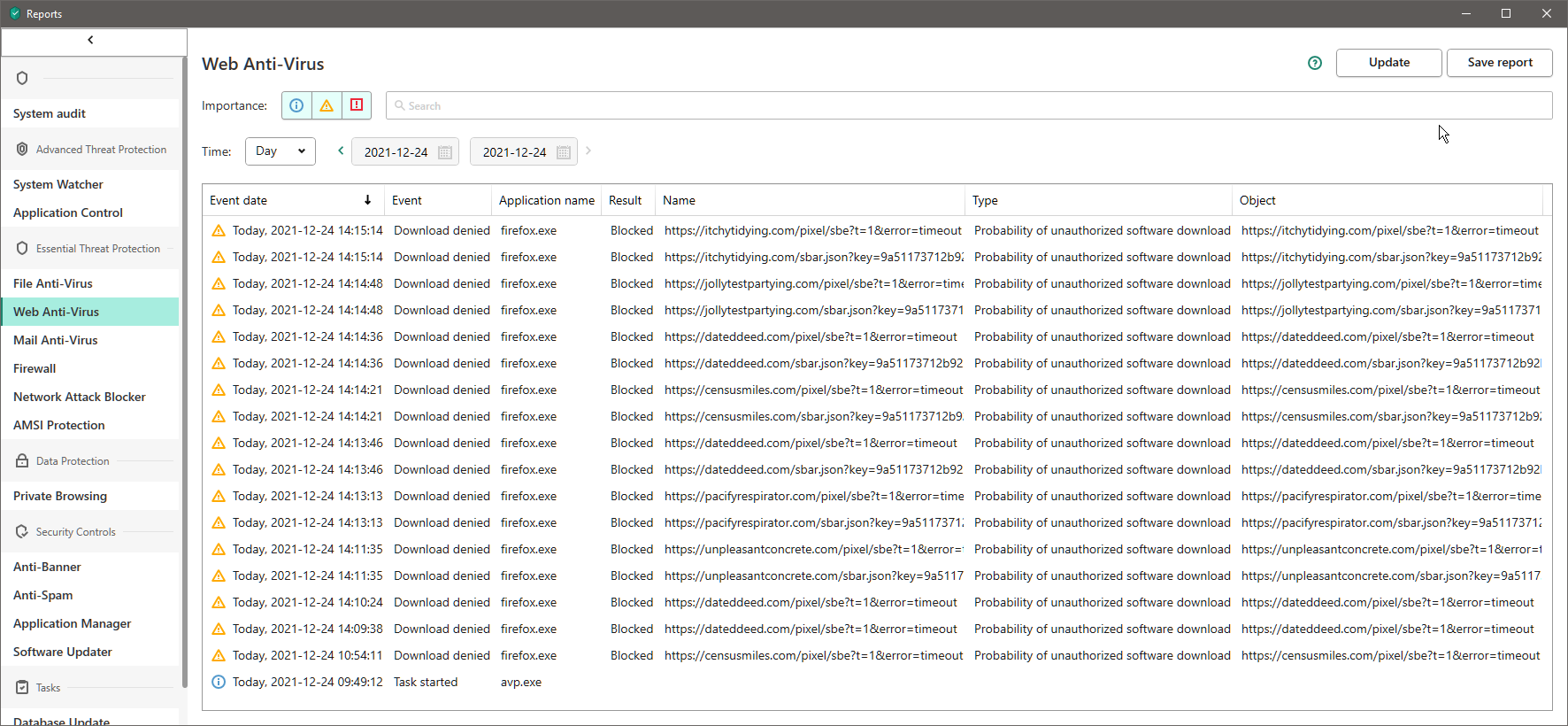Collapse the sidebar with the back chevron
Viewport: 1568px width, 726px height.
point(90,40)
